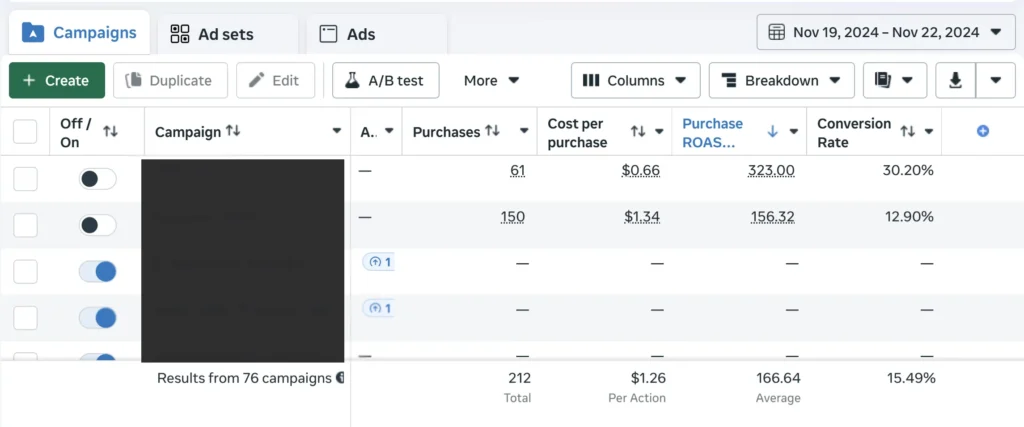Click the 323.00 ROAS value

click(771, 170)
